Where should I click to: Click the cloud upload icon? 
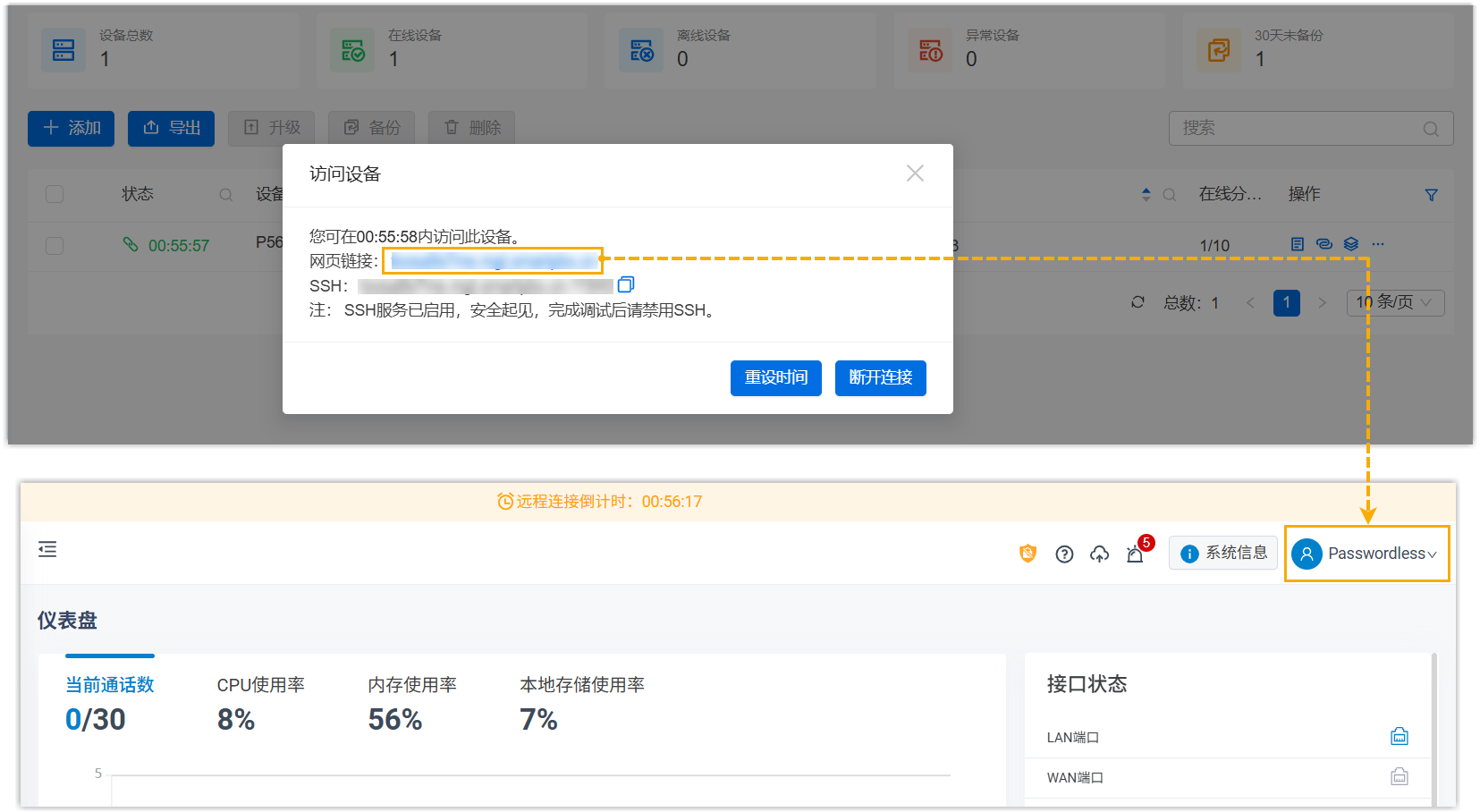(x=1099, y=554)
